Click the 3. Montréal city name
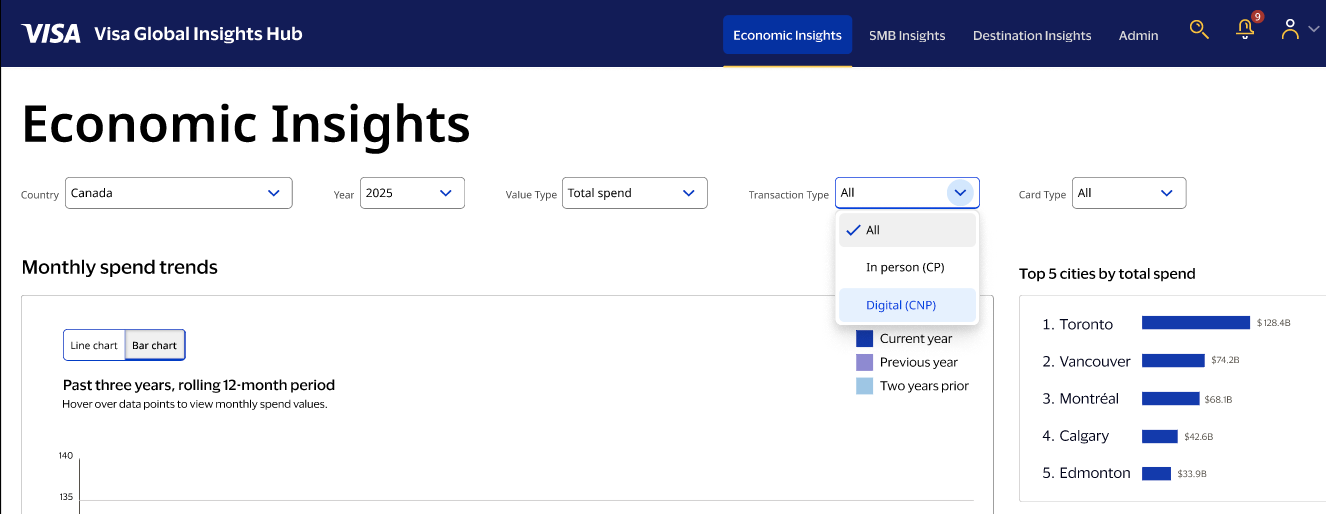The width and height of the screenshot is (1326, 514). (1080, 398)
